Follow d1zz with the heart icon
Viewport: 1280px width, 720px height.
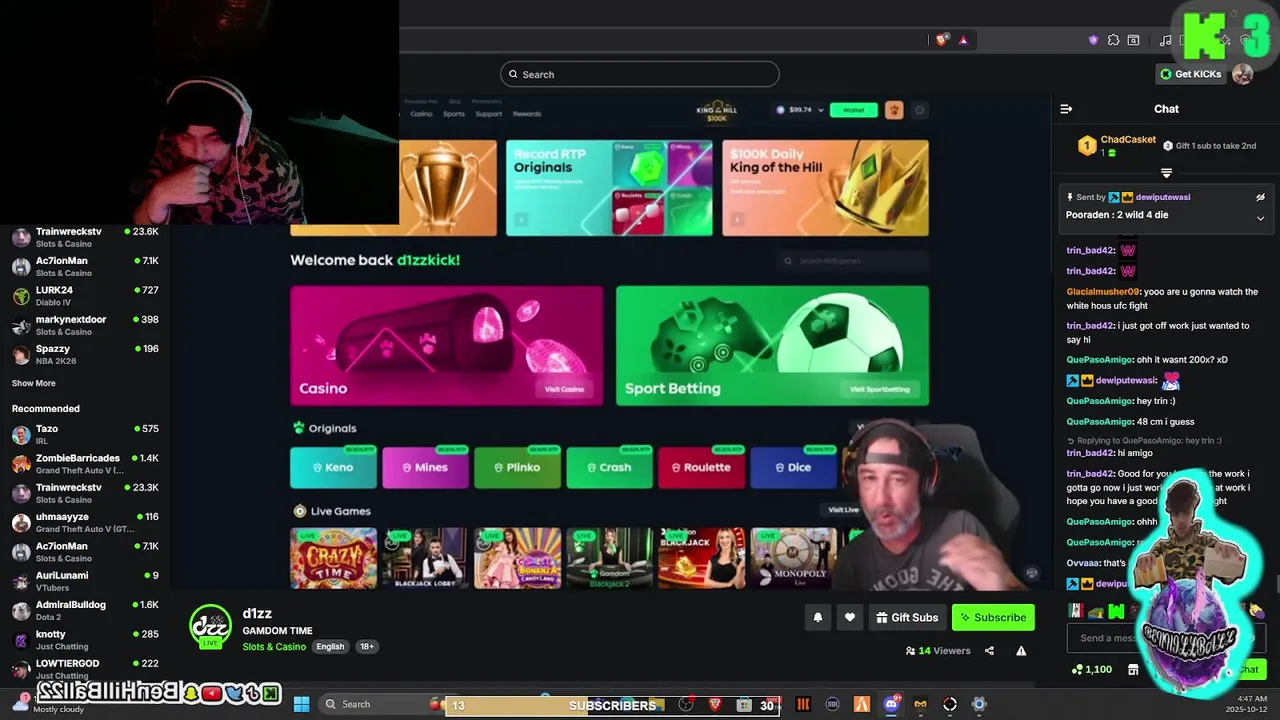pos(849,618)
